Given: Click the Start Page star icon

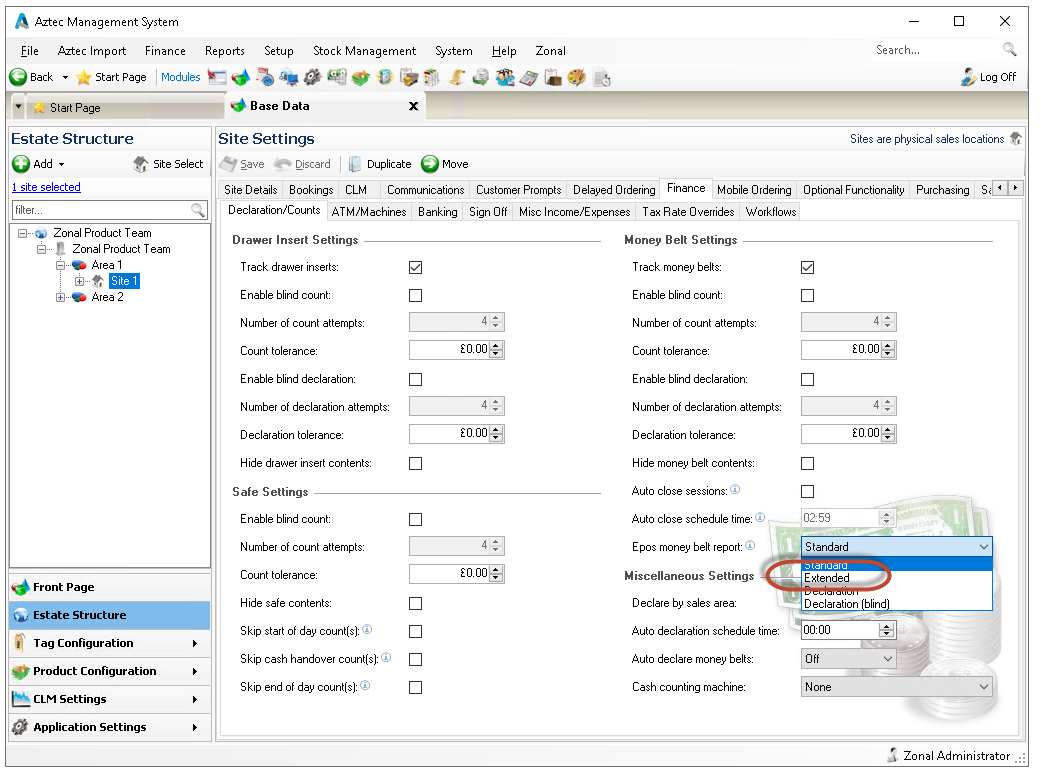Looking at the screenshot, I should [x=84, y=77].
